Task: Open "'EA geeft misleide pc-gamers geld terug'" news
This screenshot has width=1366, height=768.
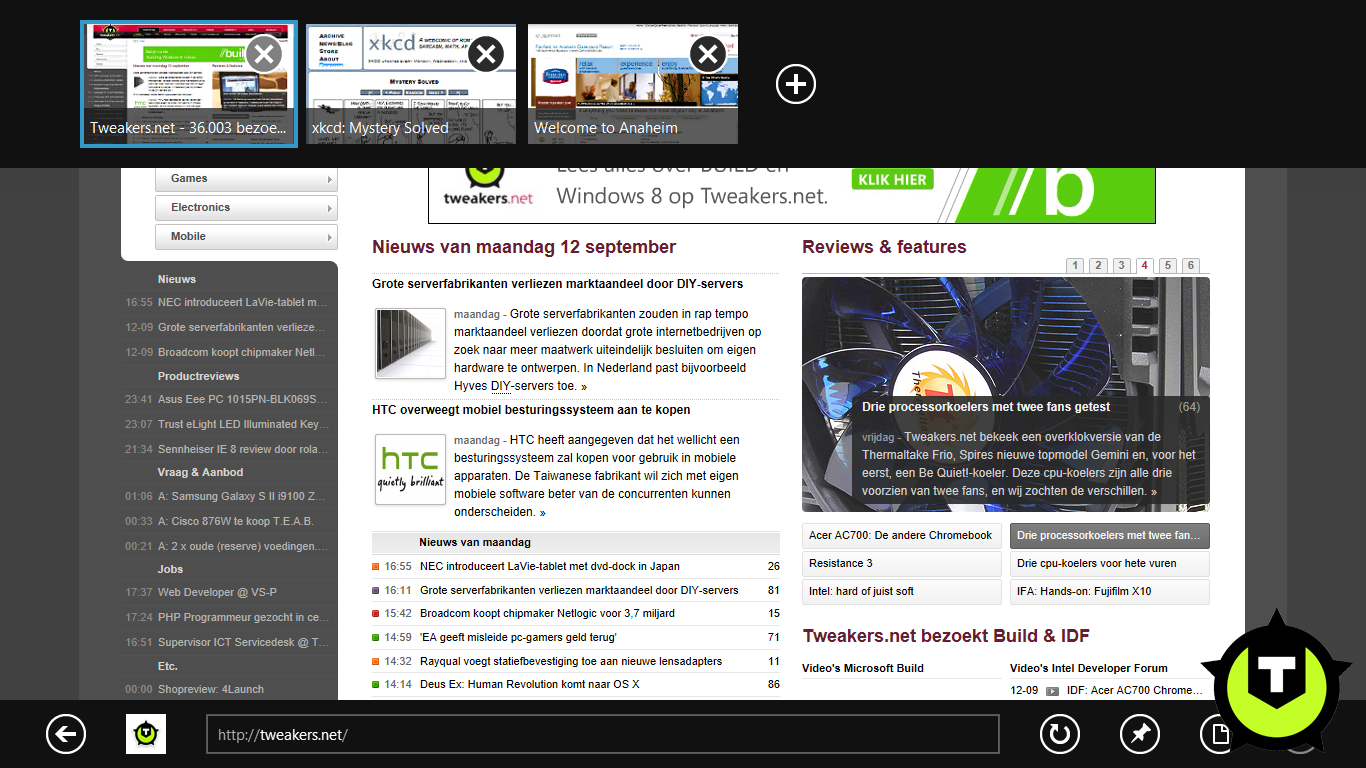Action: (519, 637)
